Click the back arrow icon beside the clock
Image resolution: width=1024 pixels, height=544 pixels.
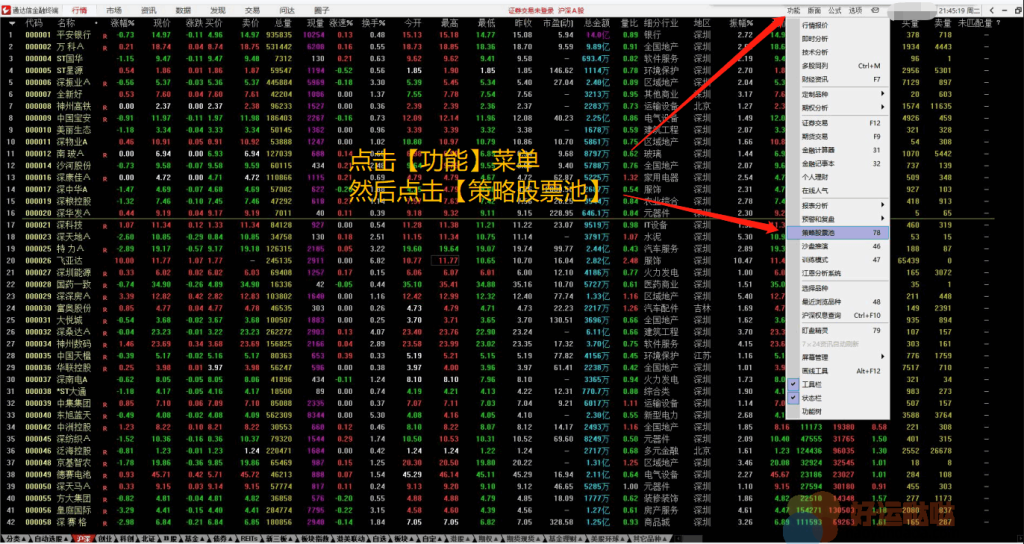point(992,10)
